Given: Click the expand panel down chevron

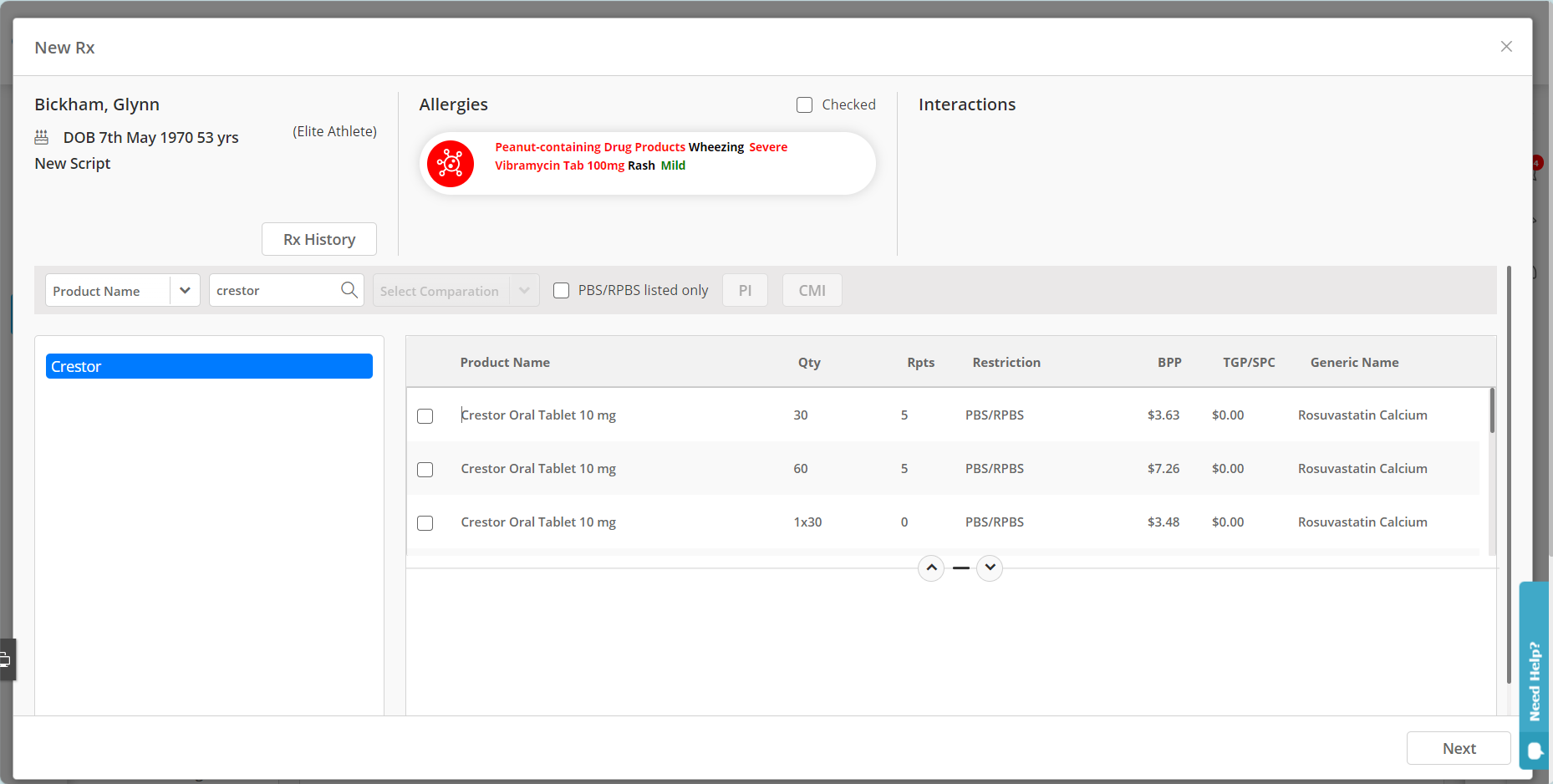Looking at the screenshot, I should (x=990, y=568).
